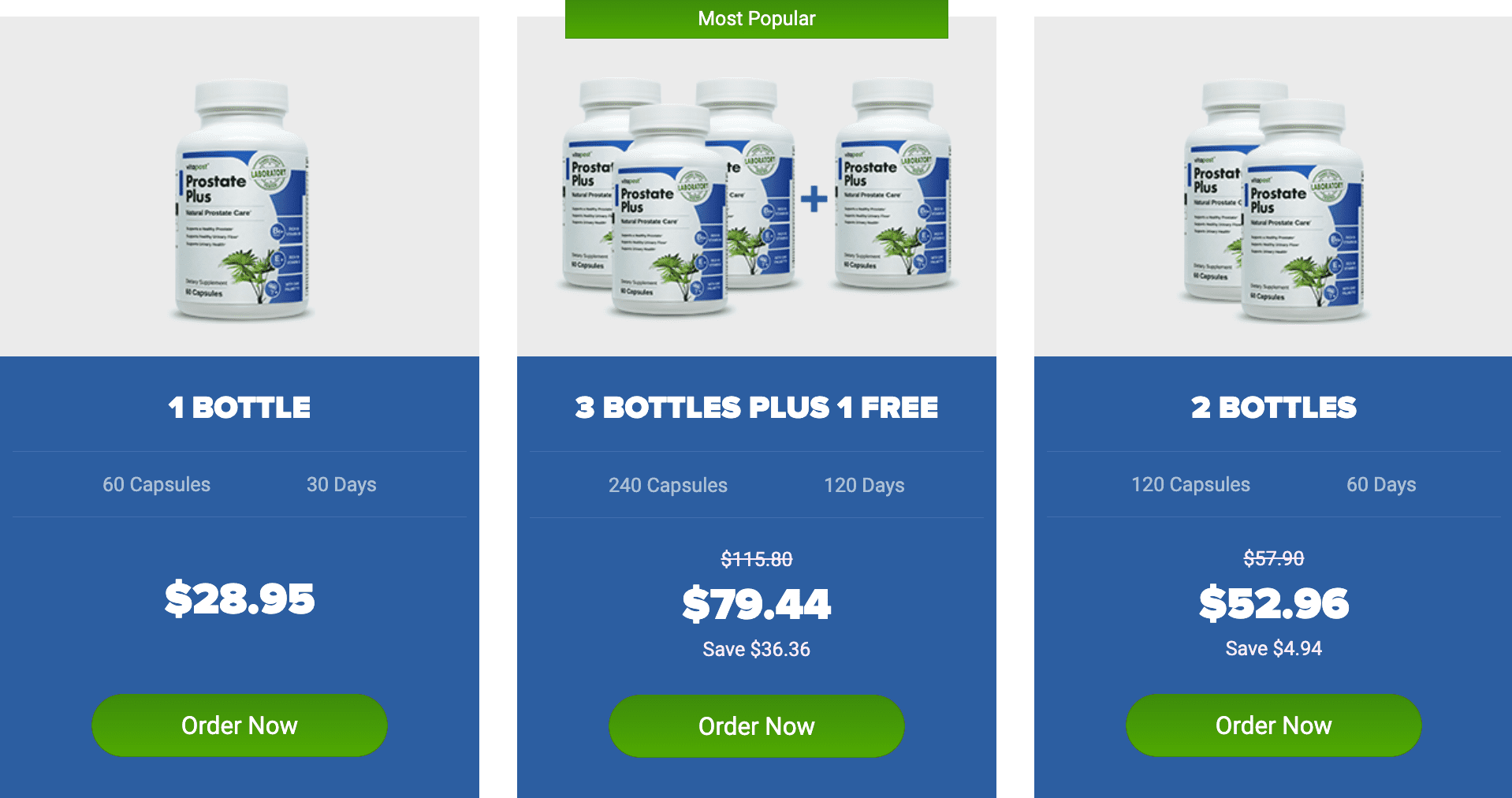
Task: Click the 1 BOTTLE heading
Action: [x=240, y=407]
